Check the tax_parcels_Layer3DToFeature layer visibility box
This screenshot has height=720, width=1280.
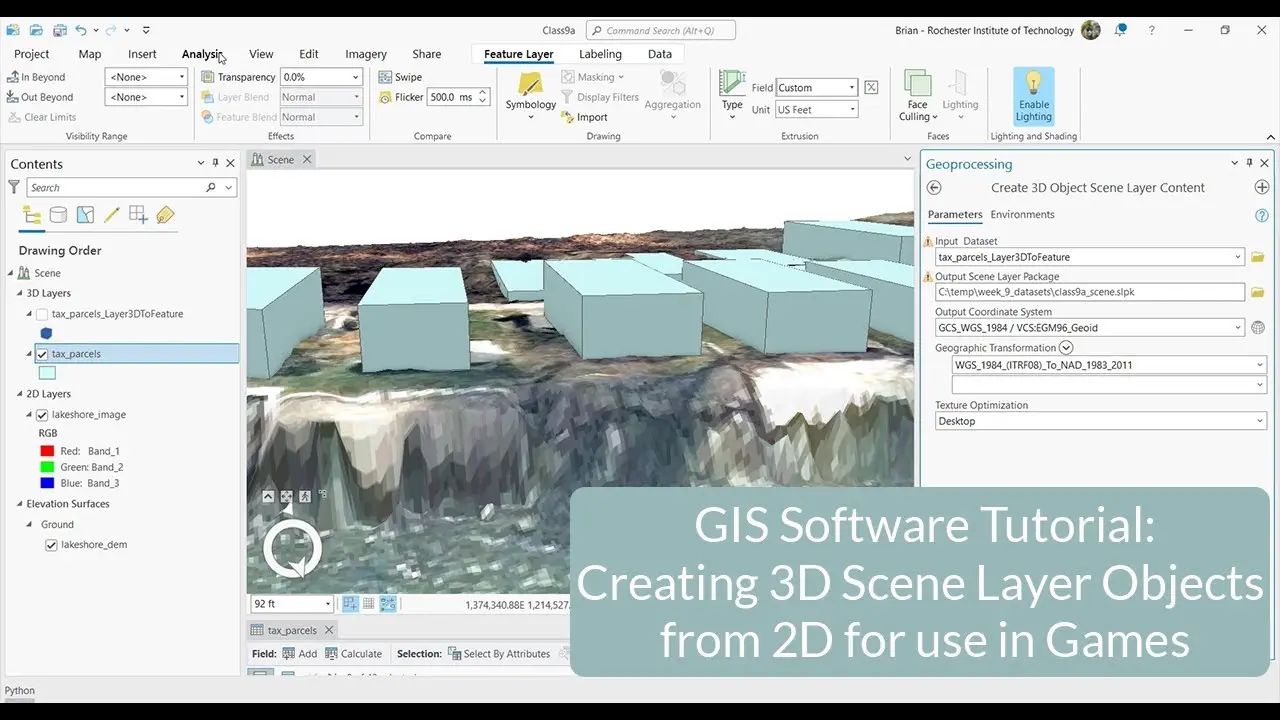pos(42,314)
